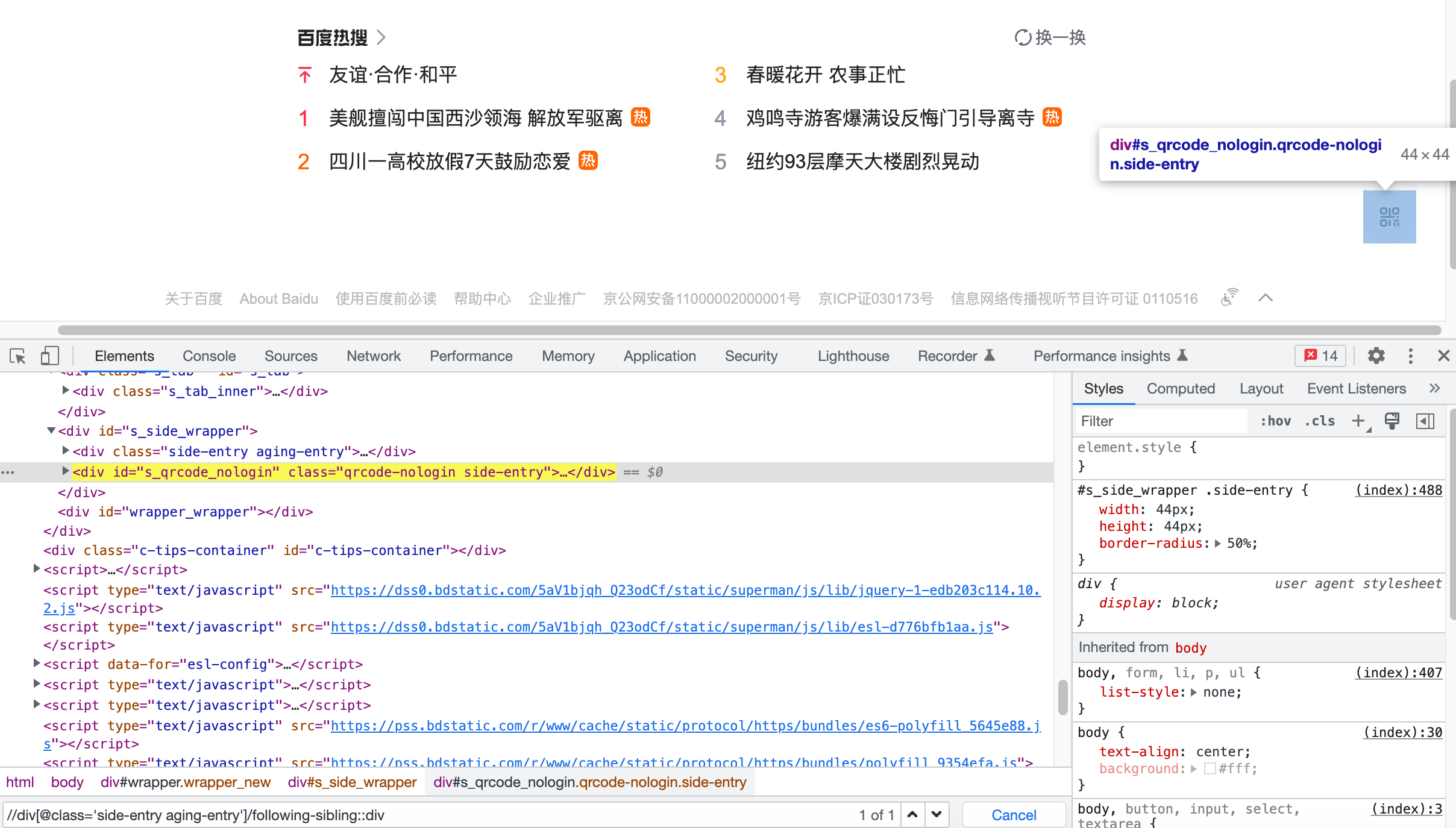This screenshot has width=1456, height=828.
Task: Open the DevTools three-dot menu
Action: [1410, 356]
